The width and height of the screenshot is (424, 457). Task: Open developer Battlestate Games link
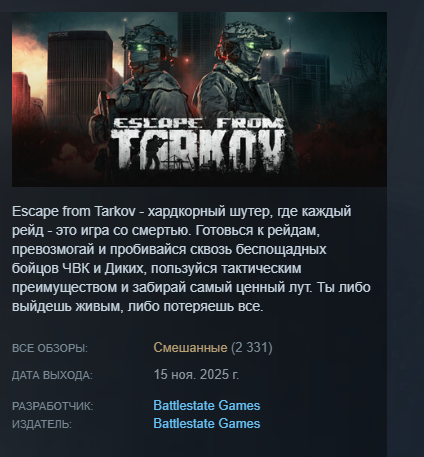(207, 406)
